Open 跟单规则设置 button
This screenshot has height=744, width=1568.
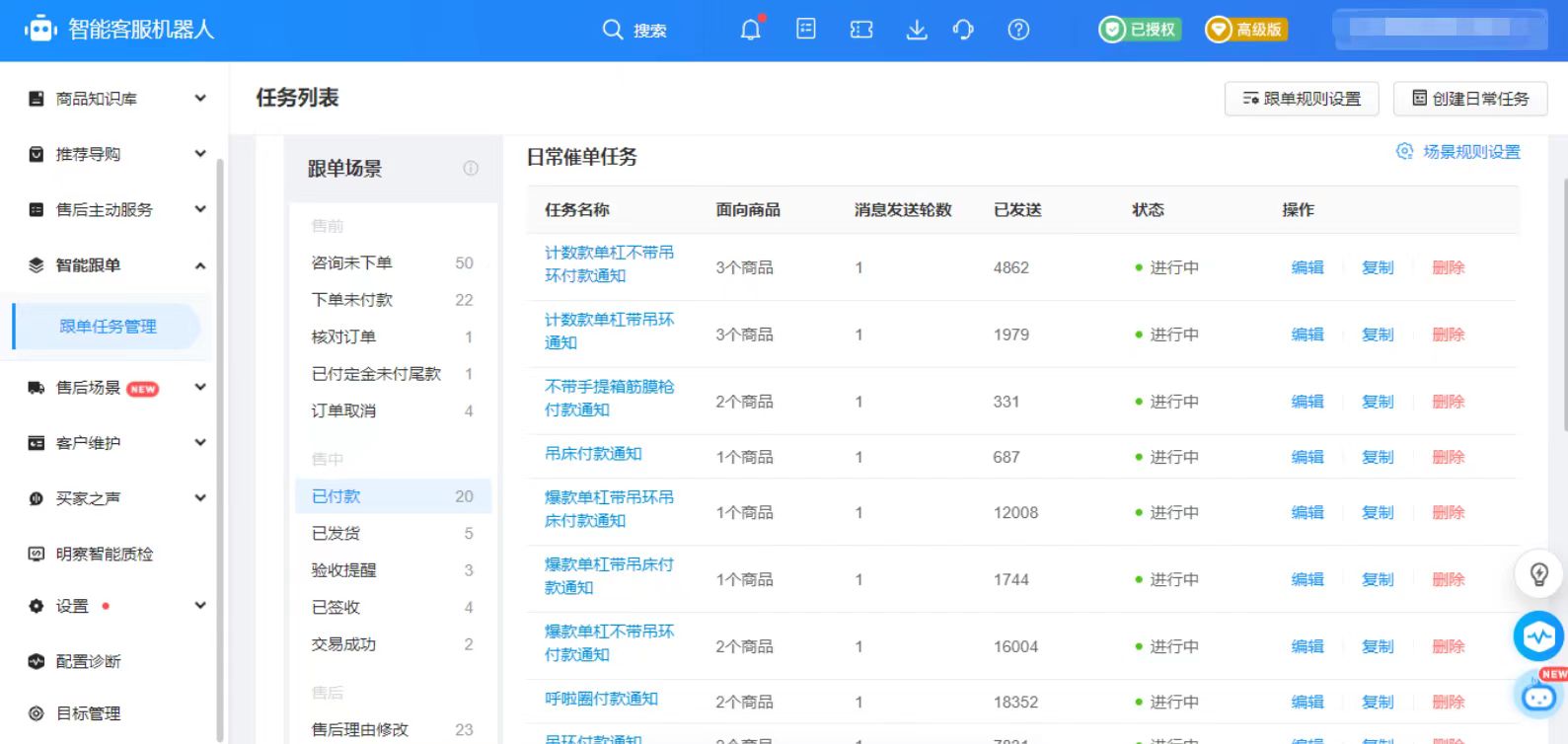(x=1302, y=99)
